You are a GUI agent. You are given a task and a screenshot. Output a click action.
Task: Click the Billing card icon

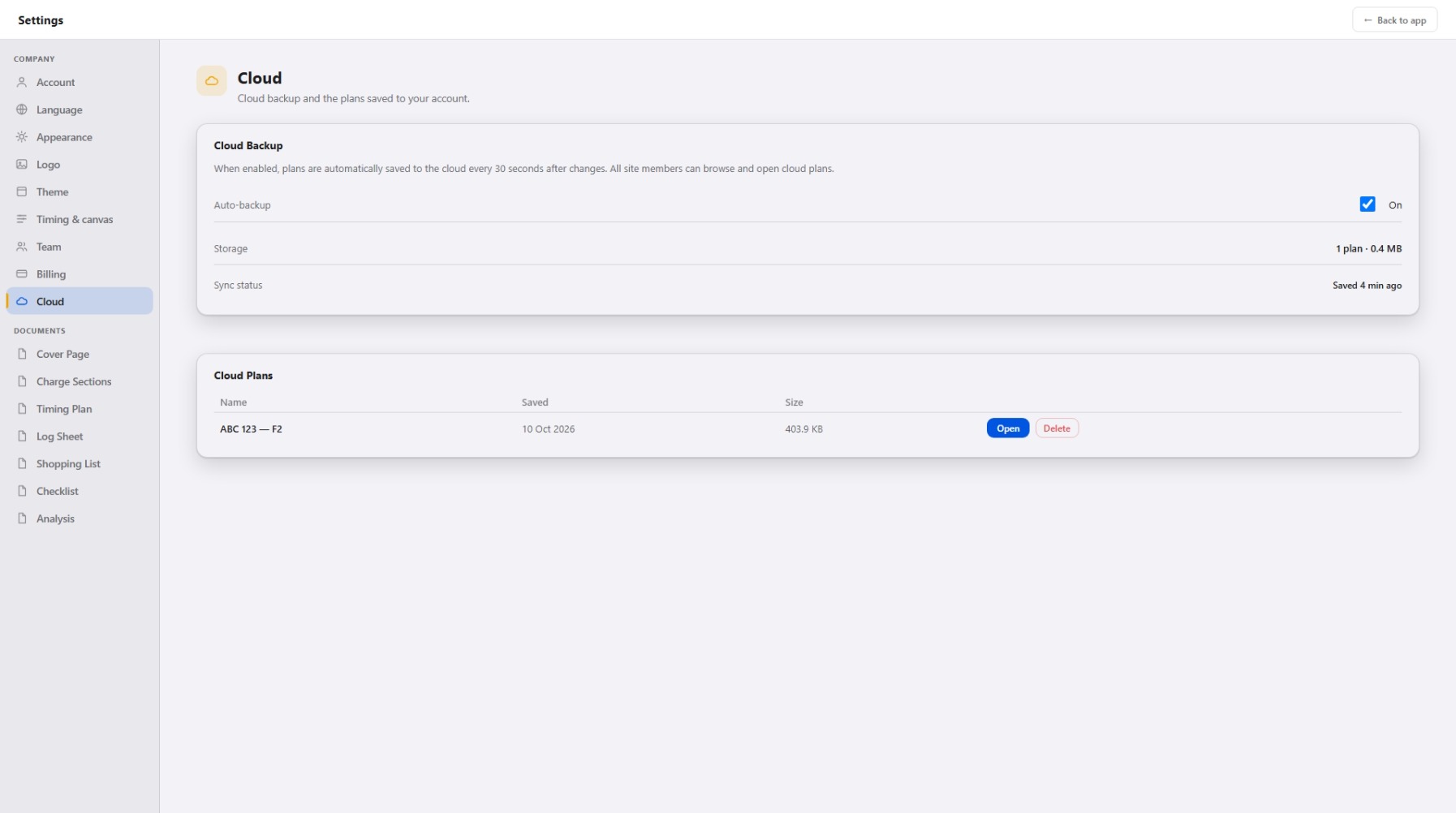(x=22, y=274)
